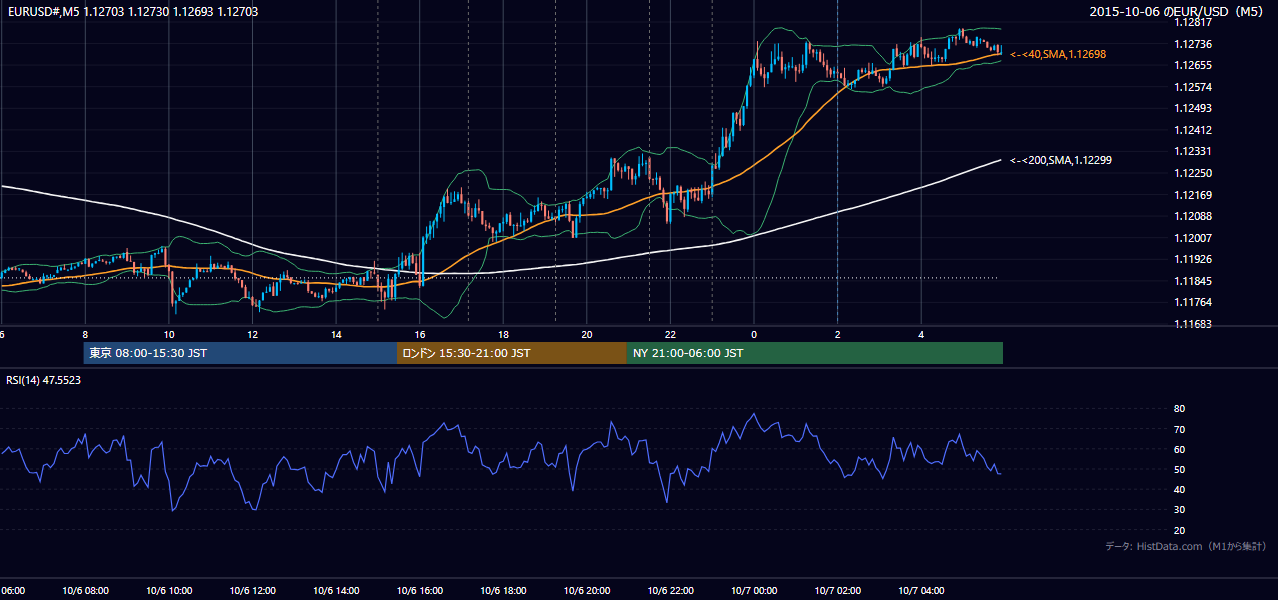
Task: Click the 1.11764 price axis label
Action: tap(1194, 302)
